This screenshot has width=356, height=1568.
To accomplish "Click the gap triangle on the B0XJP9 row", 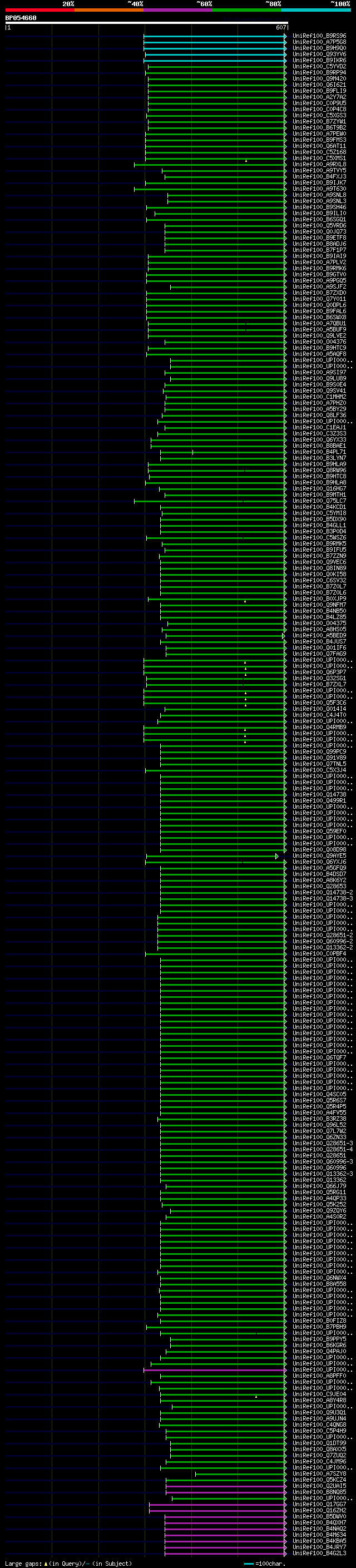I will coord(245,601).
